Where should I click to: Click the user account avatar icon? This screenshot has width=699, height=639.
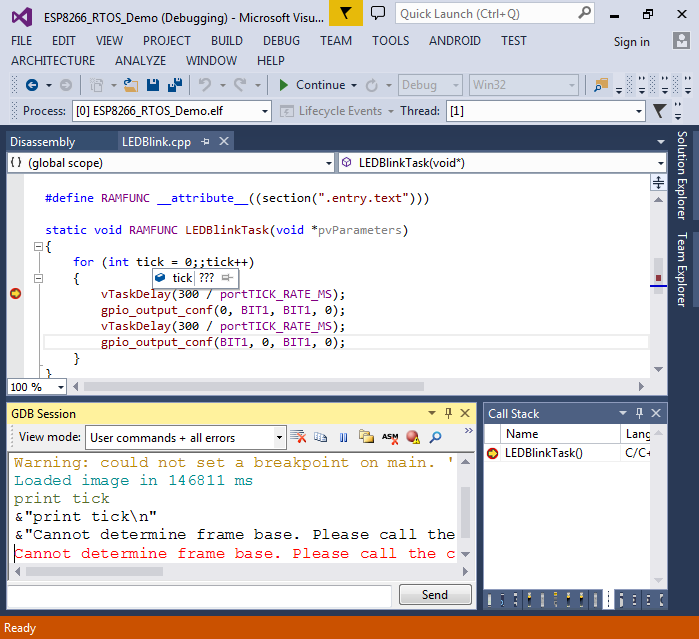[681, 41]
